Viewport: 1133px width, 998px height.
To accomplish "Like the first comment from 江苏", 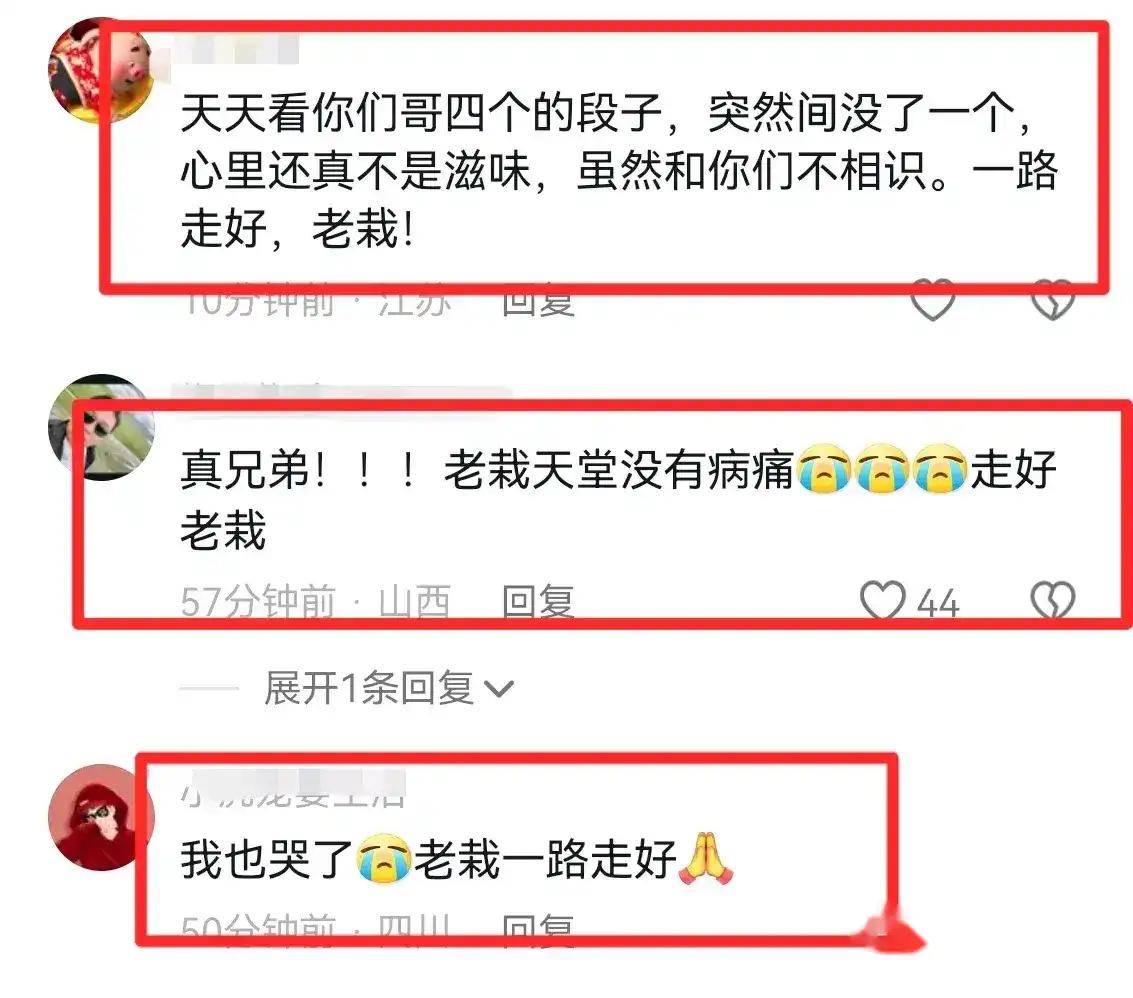I will point(932,300).
